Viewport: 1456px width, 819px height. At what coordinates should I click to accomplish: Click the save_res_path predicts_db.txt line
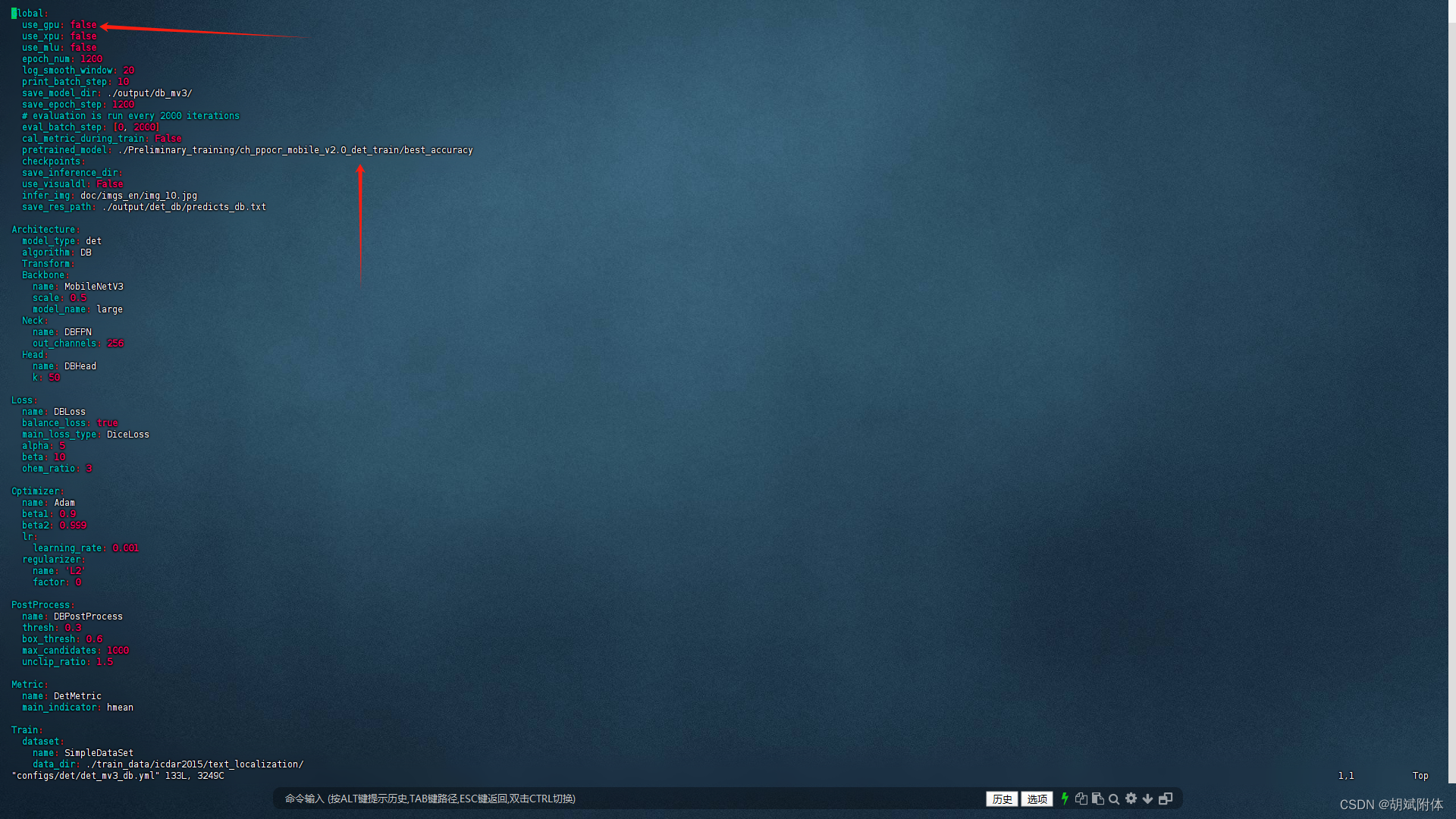click(x=144, y=207)
